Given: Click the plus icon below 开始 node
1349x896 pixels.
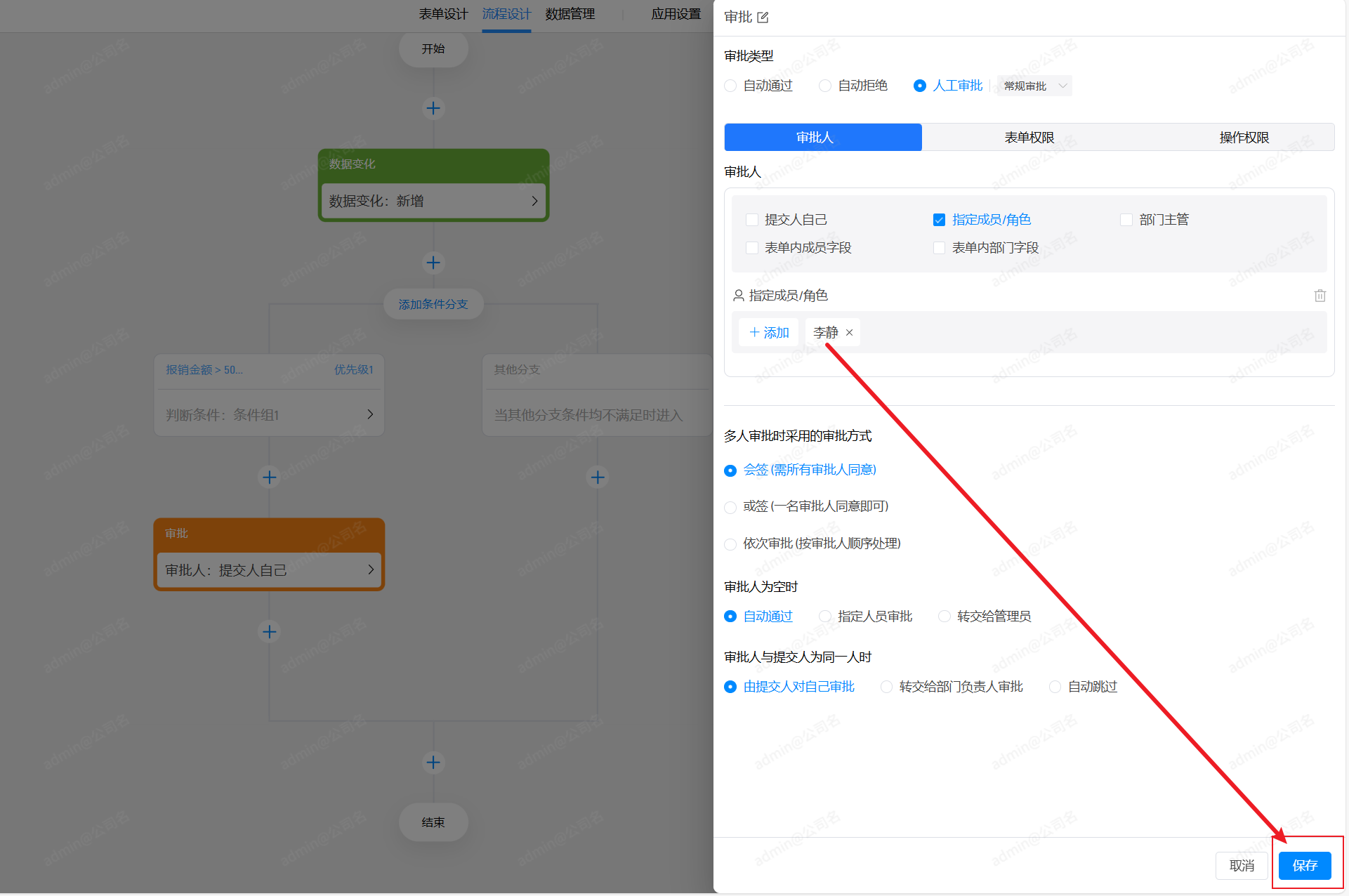Looking at the screenshot, I should [x=433, y=108].
